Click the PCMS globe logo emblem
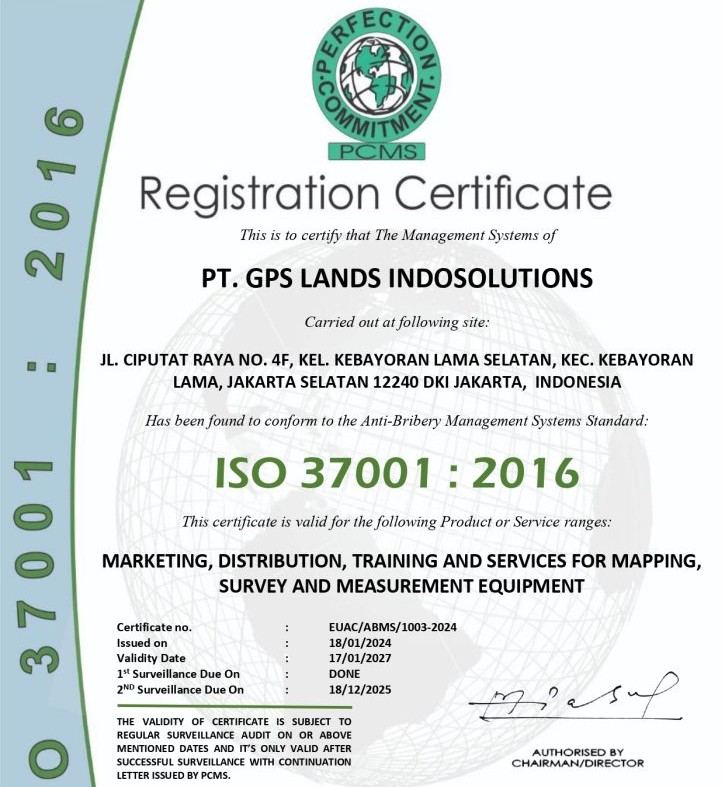The width and height of the screenshot is (725, 787). point(376,74)
